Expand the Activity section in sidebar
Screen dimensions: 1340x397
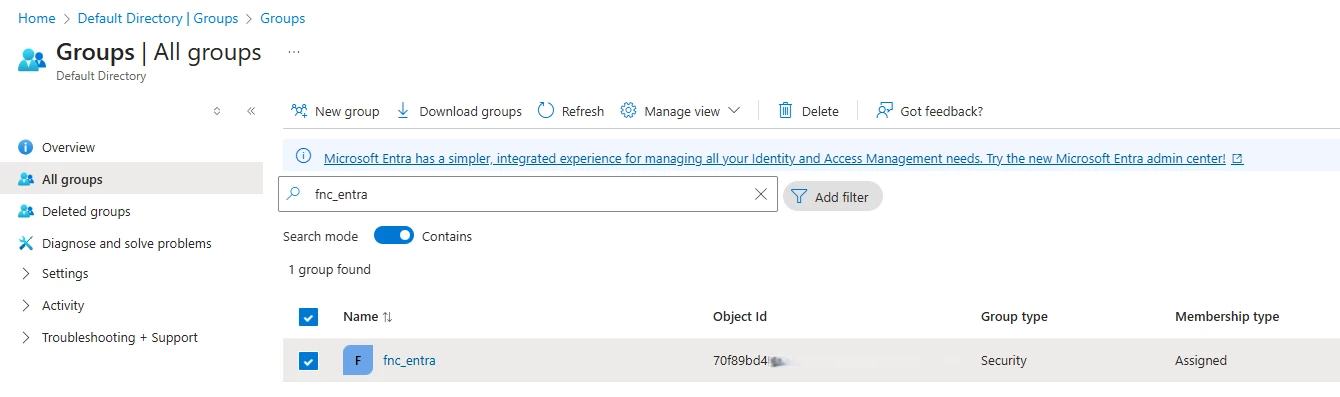pyautogui.click(x=26, y=306)
